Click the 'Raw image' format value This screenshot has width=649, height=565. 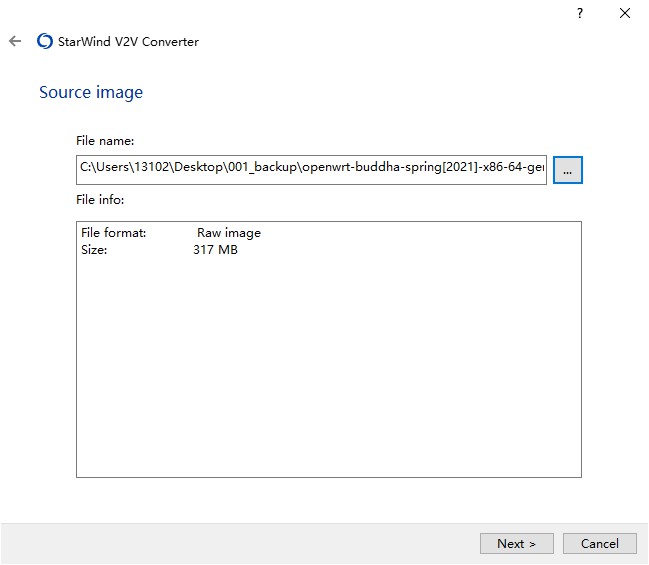(x=228, y=233)
